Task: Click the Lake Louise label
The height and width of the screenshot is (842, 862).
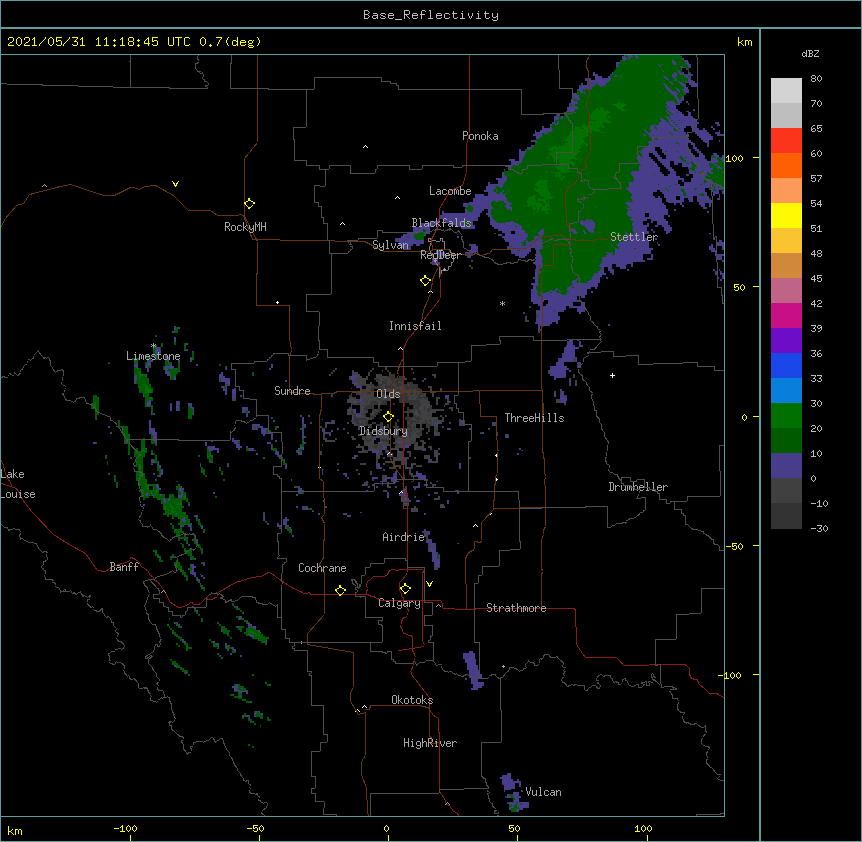Action: pos(18,484)
